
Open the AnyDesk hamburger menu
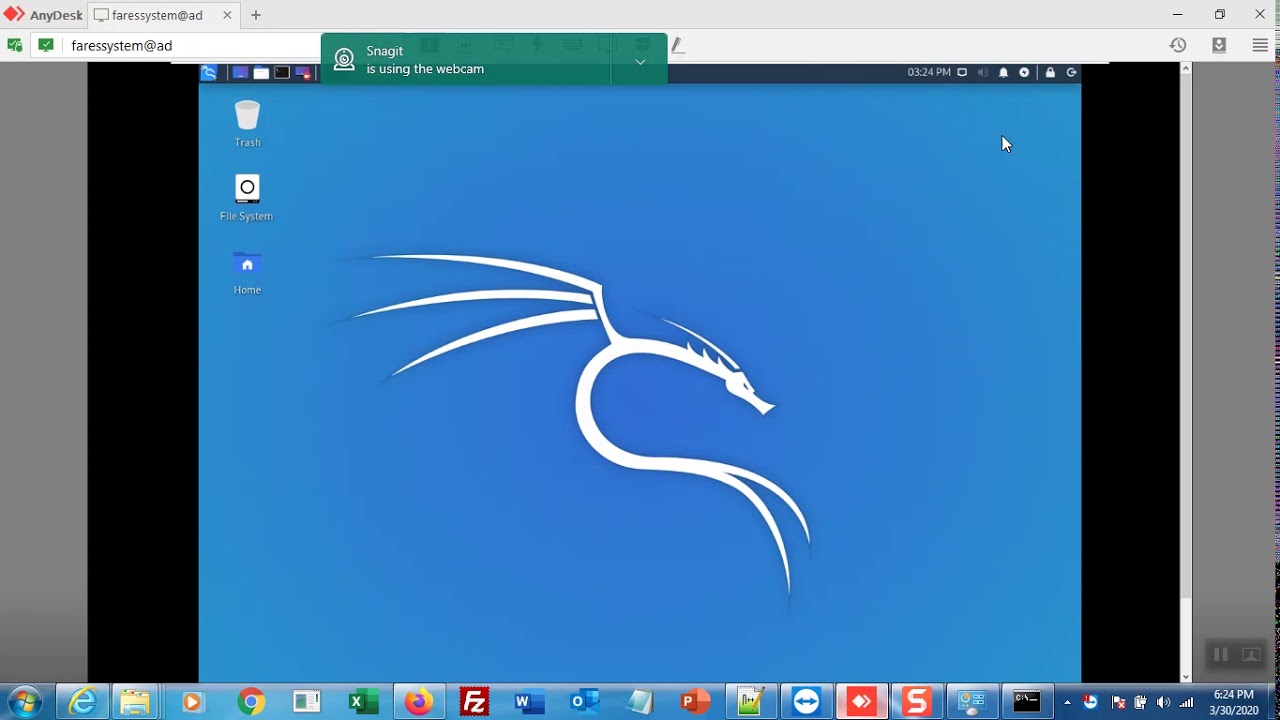(x=1260, y=45)
